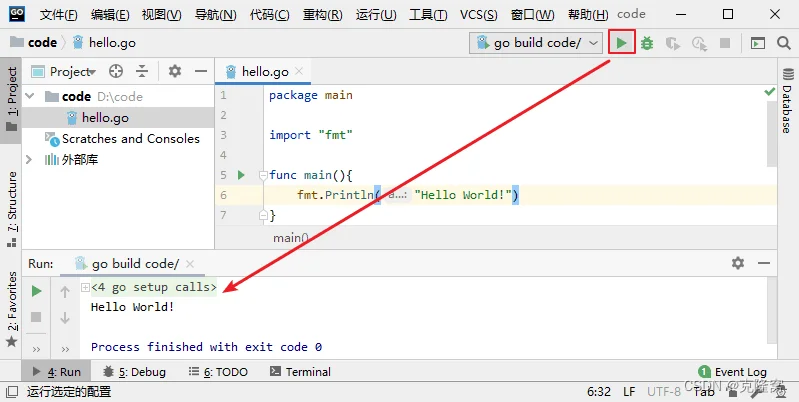Open Run panel settings gear
799x402 pixels.
(738, 263)
